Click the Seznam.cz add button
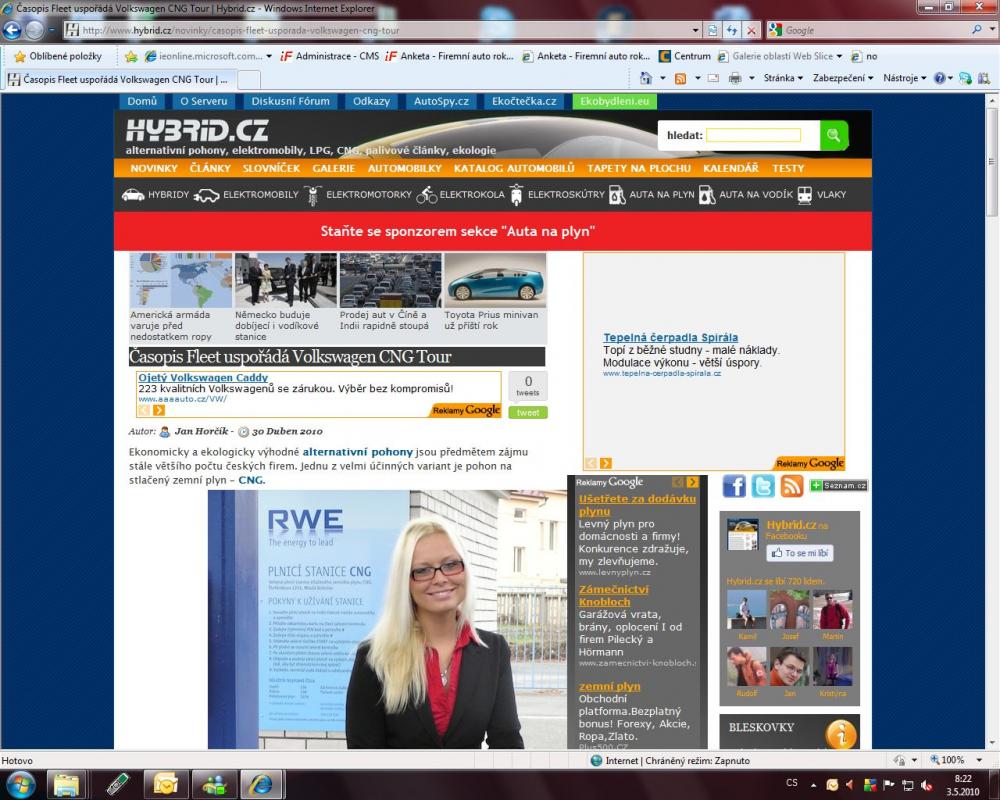 (x=838, y=485)
